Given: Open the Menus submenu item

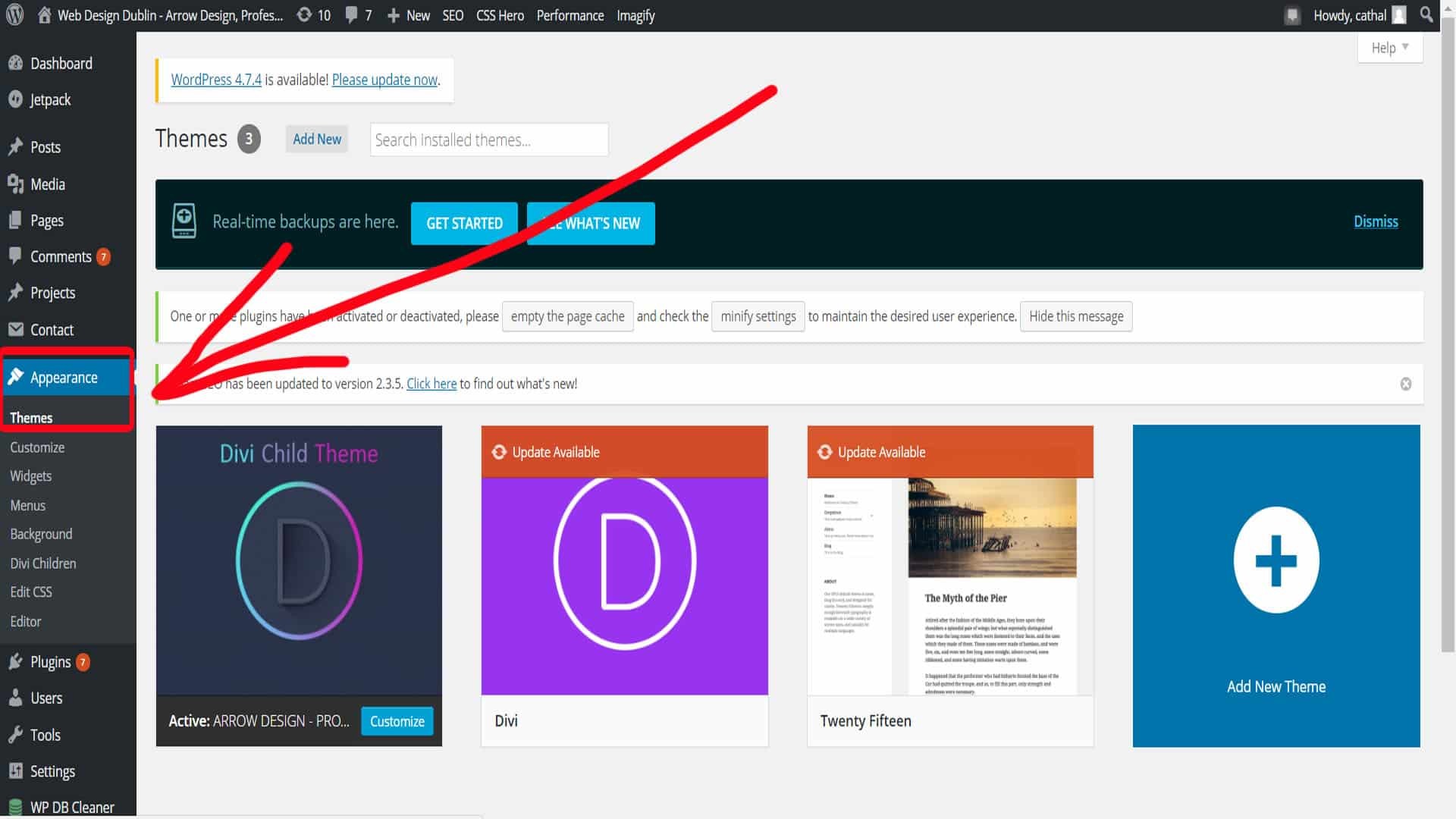Looking at the screenshot, I should 28,505.
